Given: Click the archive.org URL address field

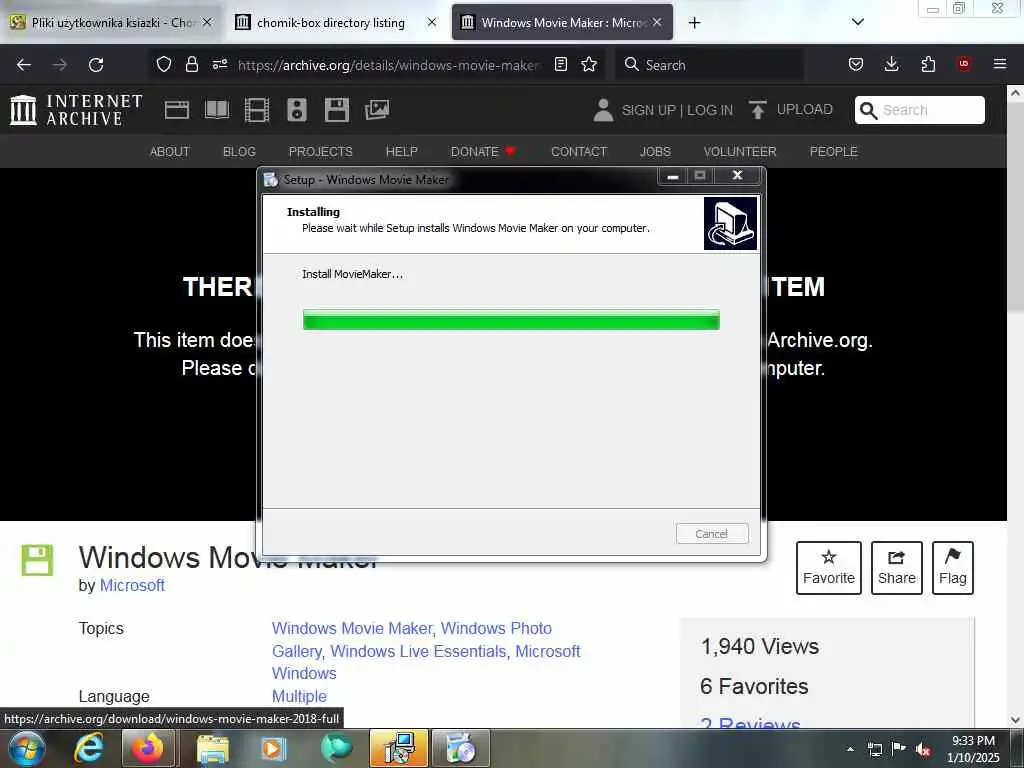Looking at the screenshot, I should pos(388,65).
